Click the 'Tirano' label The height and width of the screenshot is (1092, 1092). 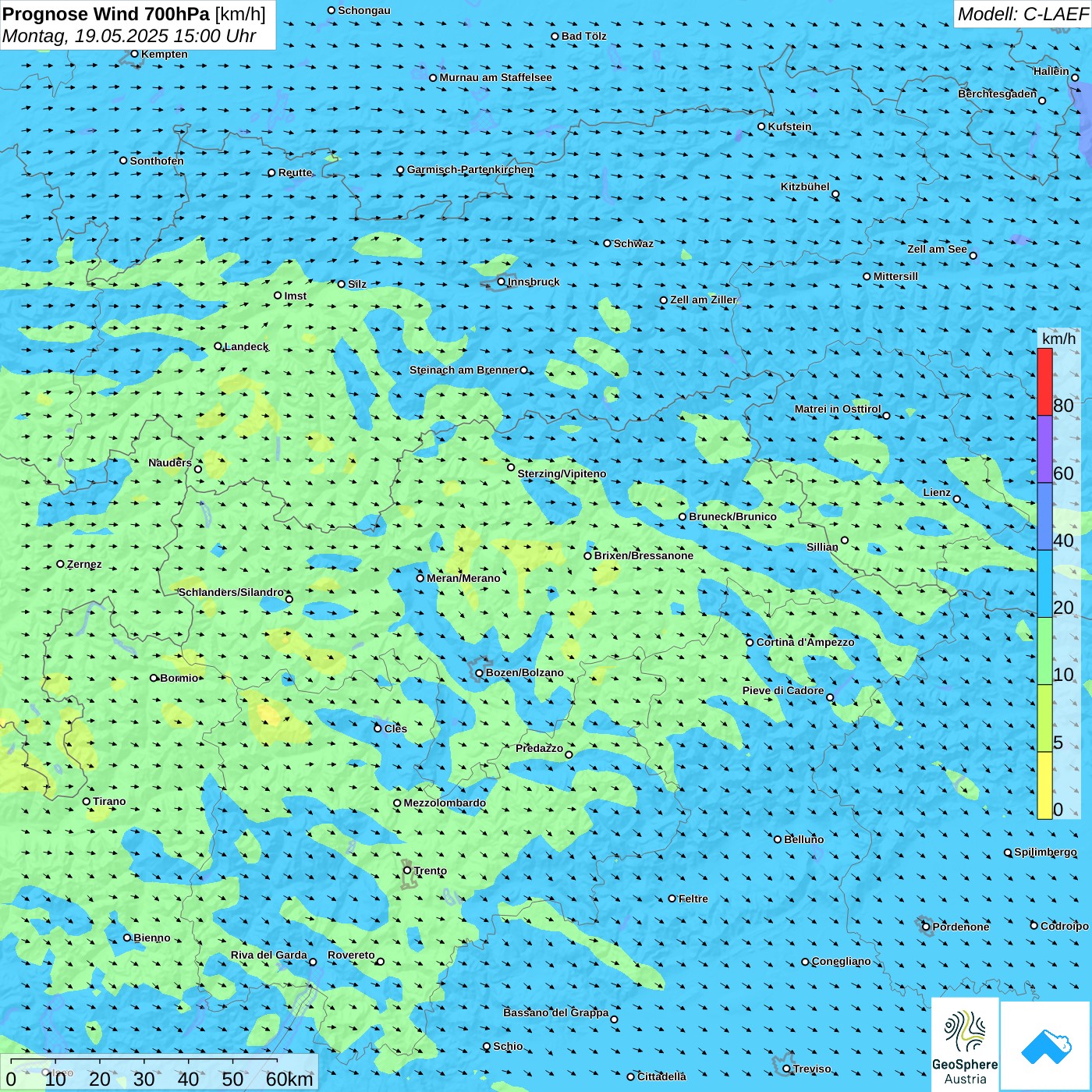(109, 801)
